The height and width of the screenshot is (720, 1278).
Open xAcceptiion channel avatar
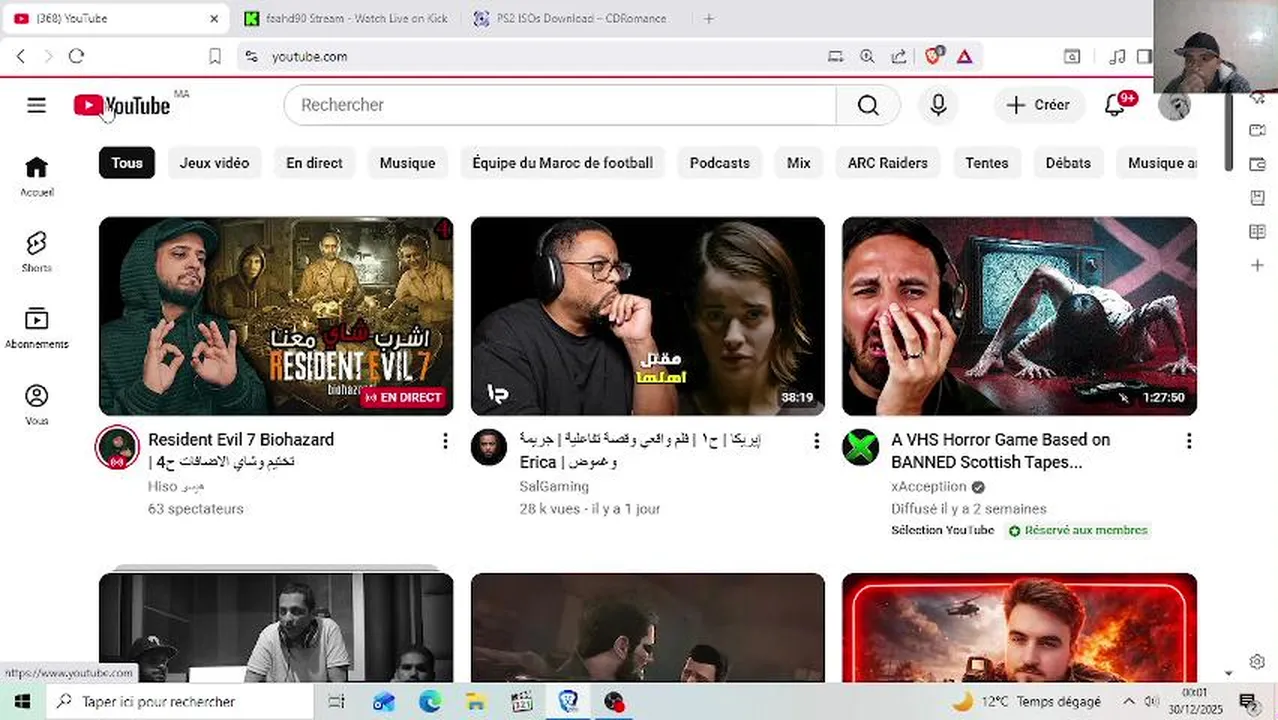tap(860, 447)
